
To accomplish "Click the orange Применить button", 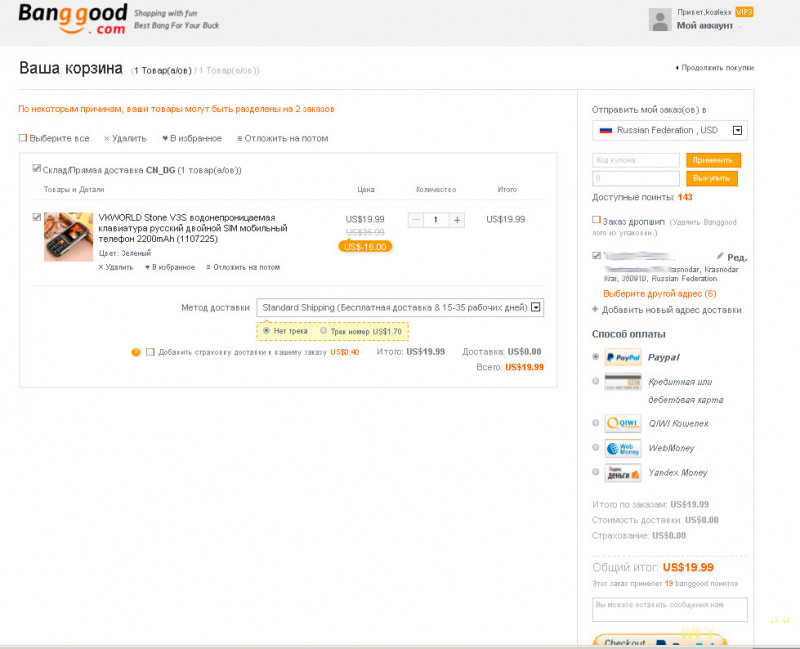I will [x=713, y=160].
